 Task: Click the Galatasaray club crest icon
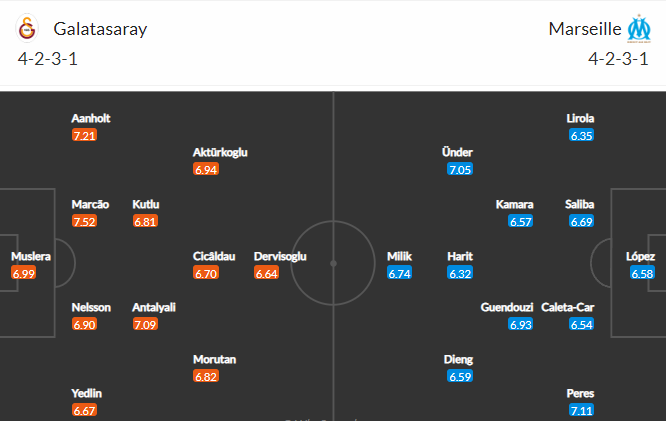tap(27, 29)
